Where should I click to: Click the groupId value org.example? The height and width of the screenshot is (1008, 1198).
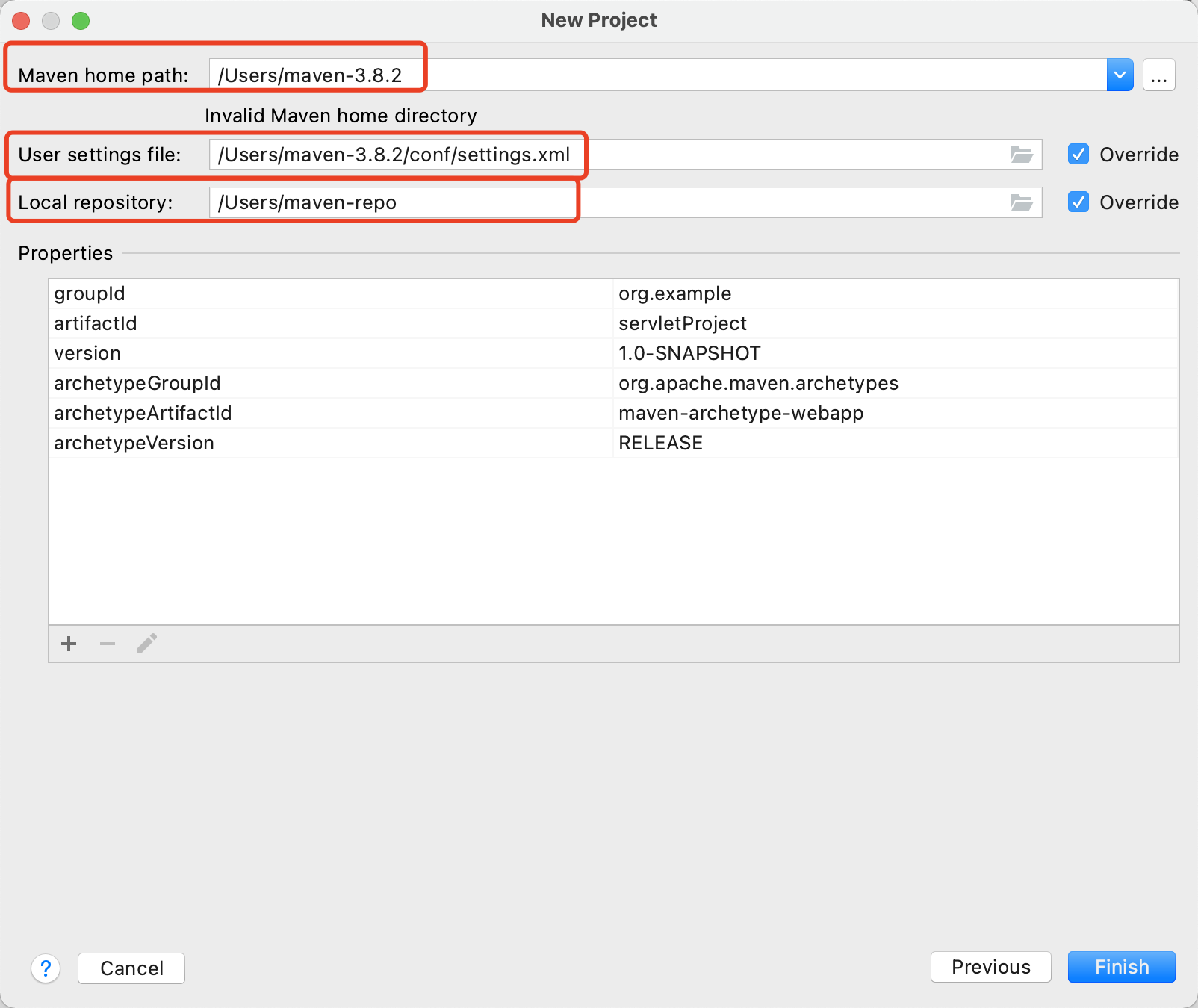pyautogui.click(x=674, y=293)
